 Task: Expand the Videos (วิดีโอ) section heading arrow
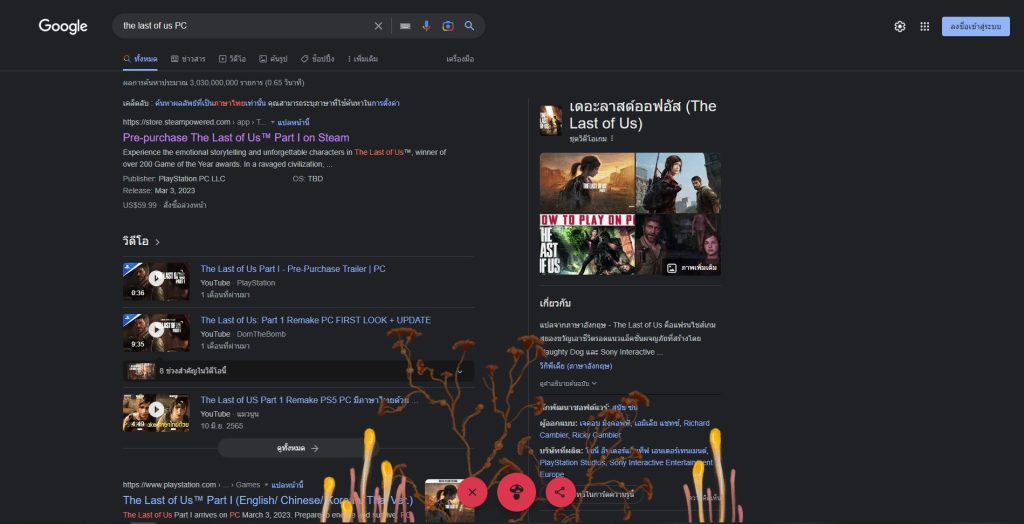pyautogui.click(x=157, y=242)
